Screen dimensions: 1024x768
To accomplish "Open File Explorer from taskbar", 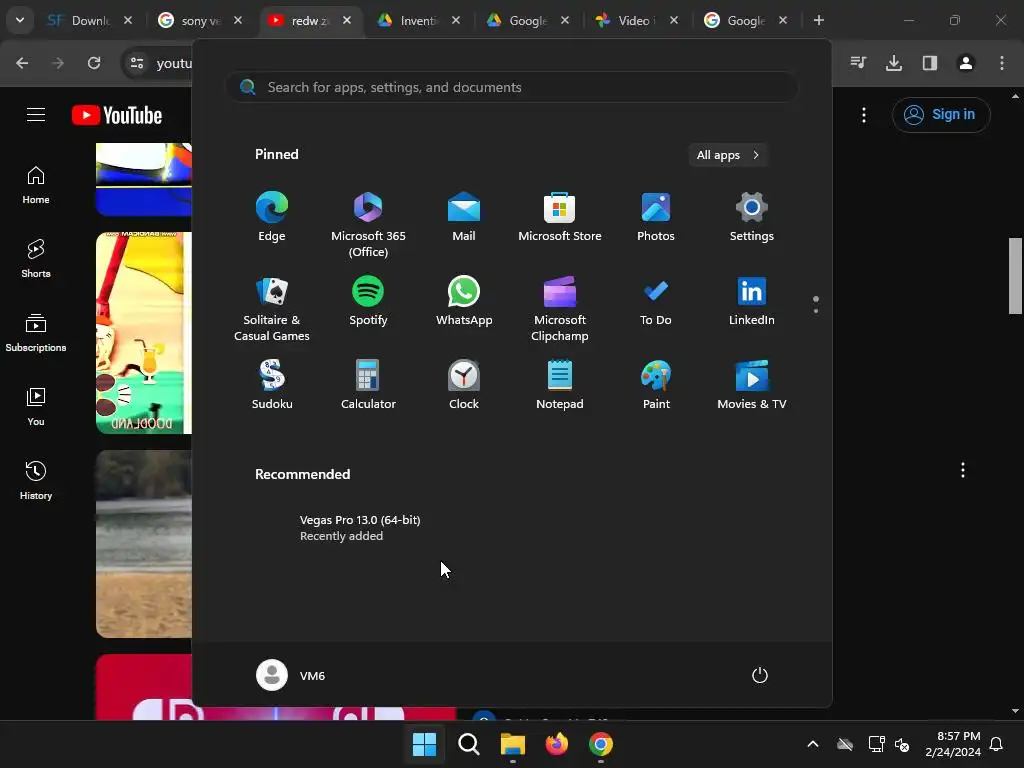I will click(513, 744).
